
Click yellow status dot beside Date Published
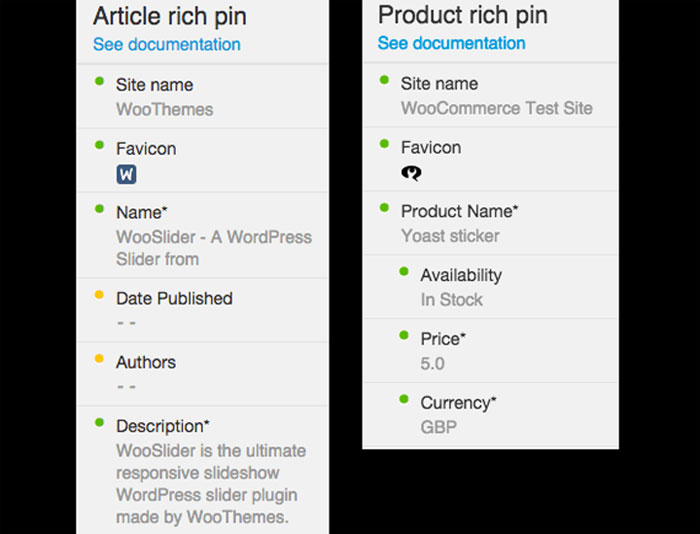[x=99, y=295]
